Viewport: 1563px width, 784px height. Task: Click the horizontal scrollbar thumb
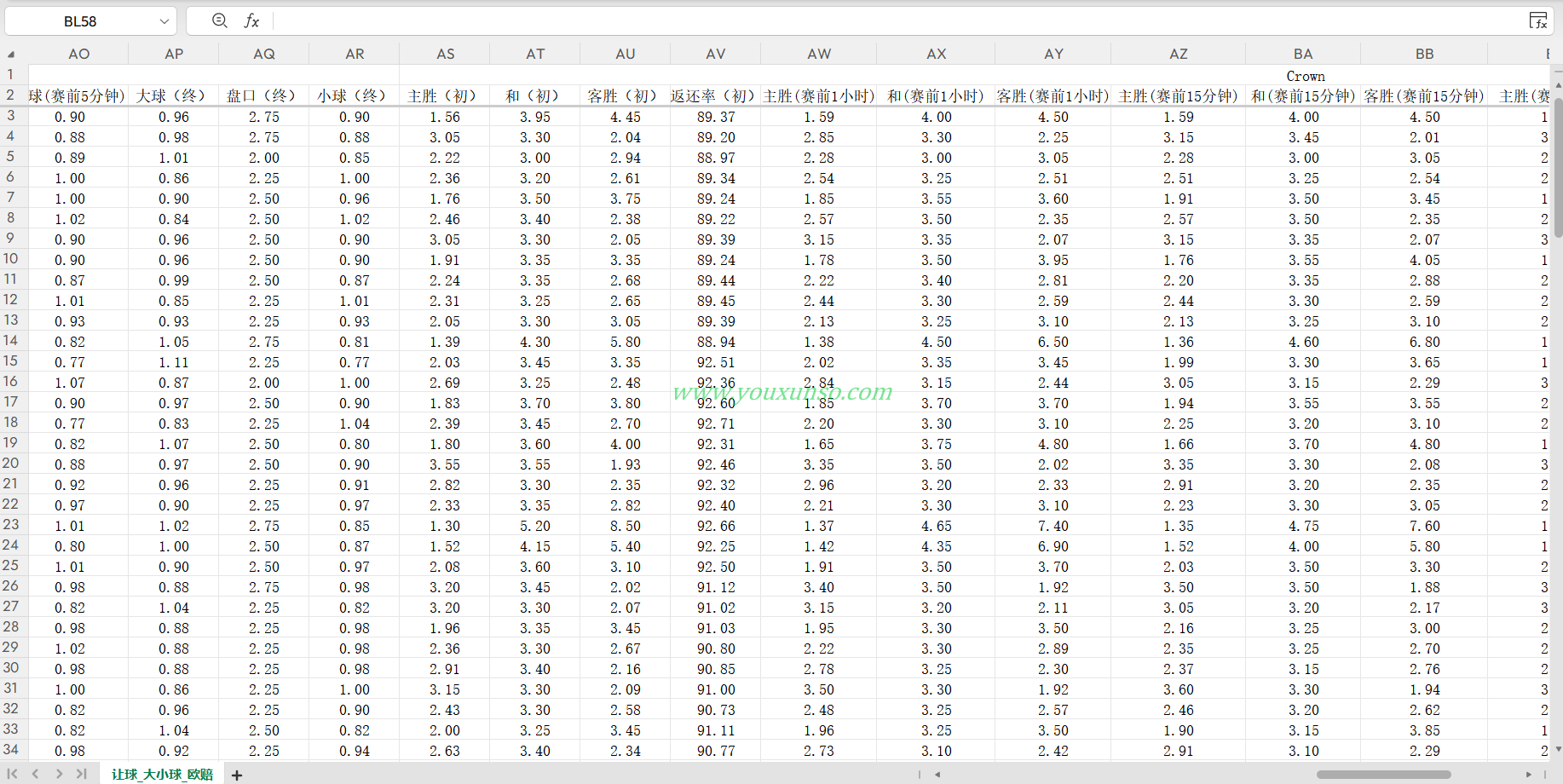pos(1383,775)
